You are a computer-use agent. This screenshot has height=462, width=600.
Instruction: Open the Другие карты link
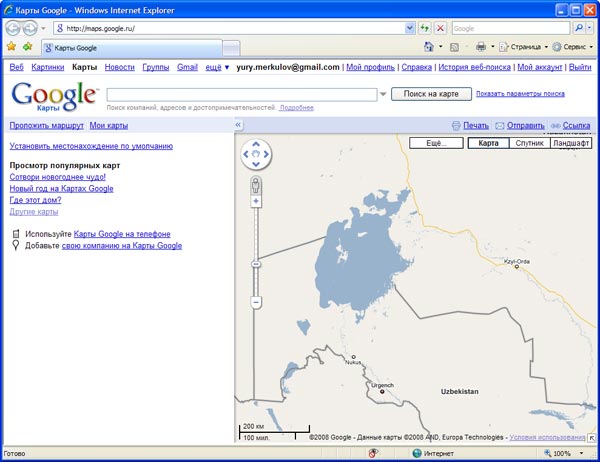pos(34,212)
